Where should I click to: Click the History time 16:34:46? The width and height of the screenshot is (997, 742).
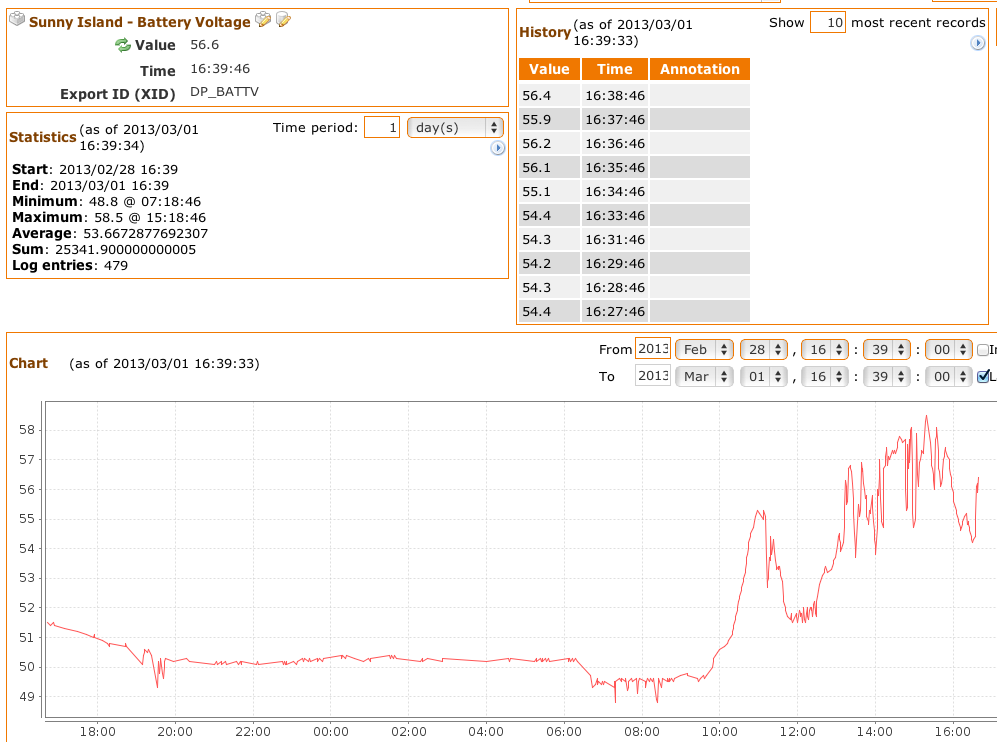[x=615, y=192]
